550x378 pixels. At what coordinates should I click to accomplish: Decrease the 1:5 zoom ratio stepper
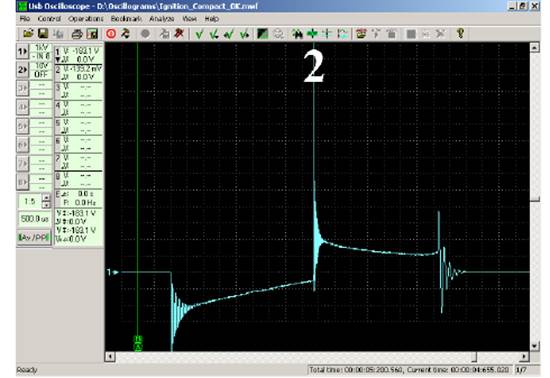[46, 205]
